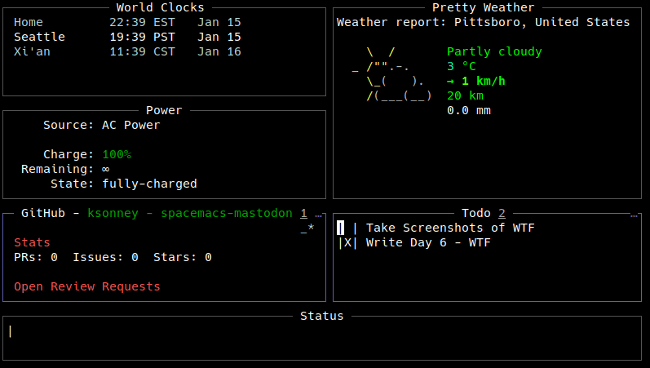Screen dimensions: 650x368
Task: Select the Xi'an clock row
Action: coord(127,52)
